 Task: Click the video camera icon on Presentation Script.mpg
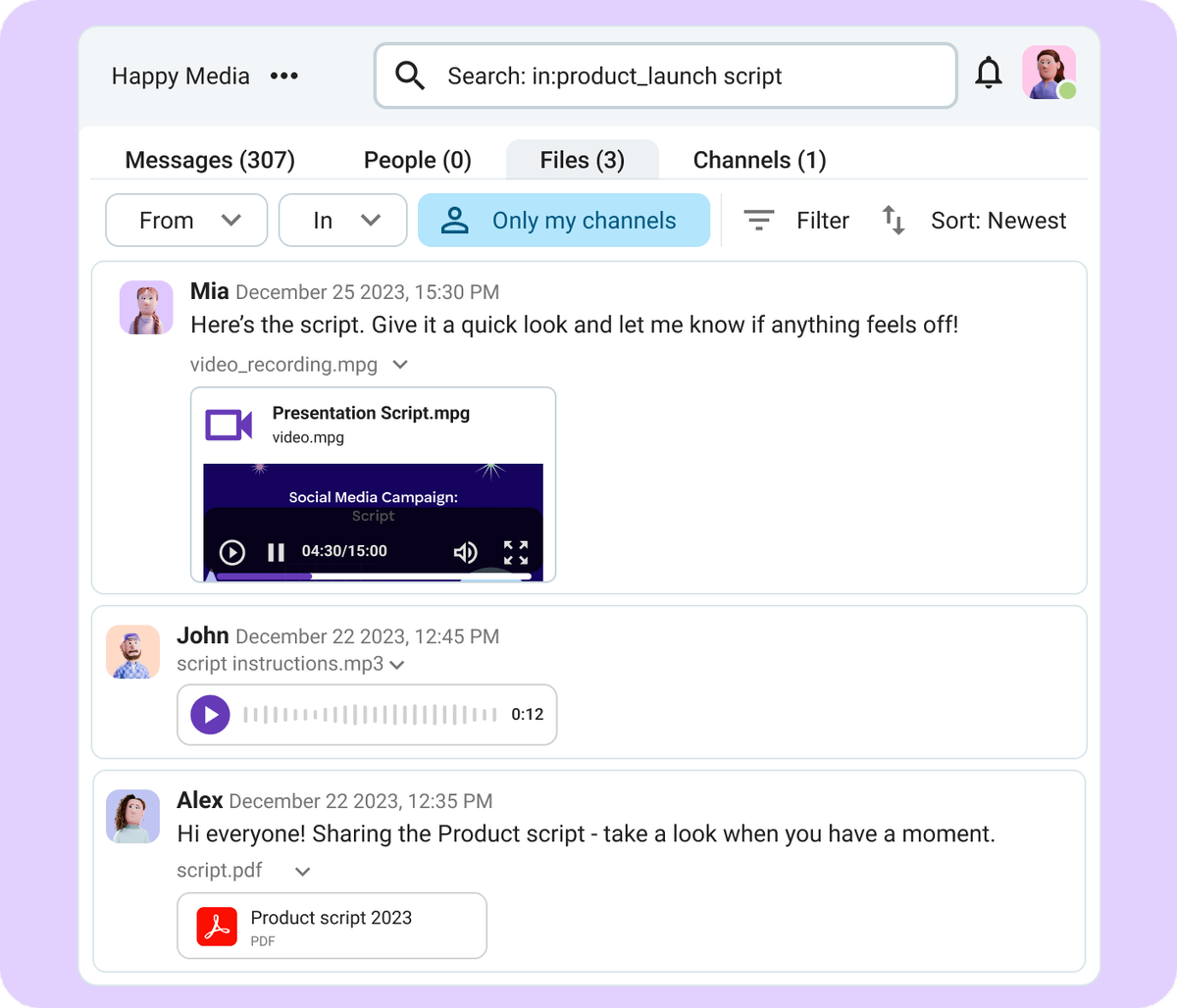point(227,425)
